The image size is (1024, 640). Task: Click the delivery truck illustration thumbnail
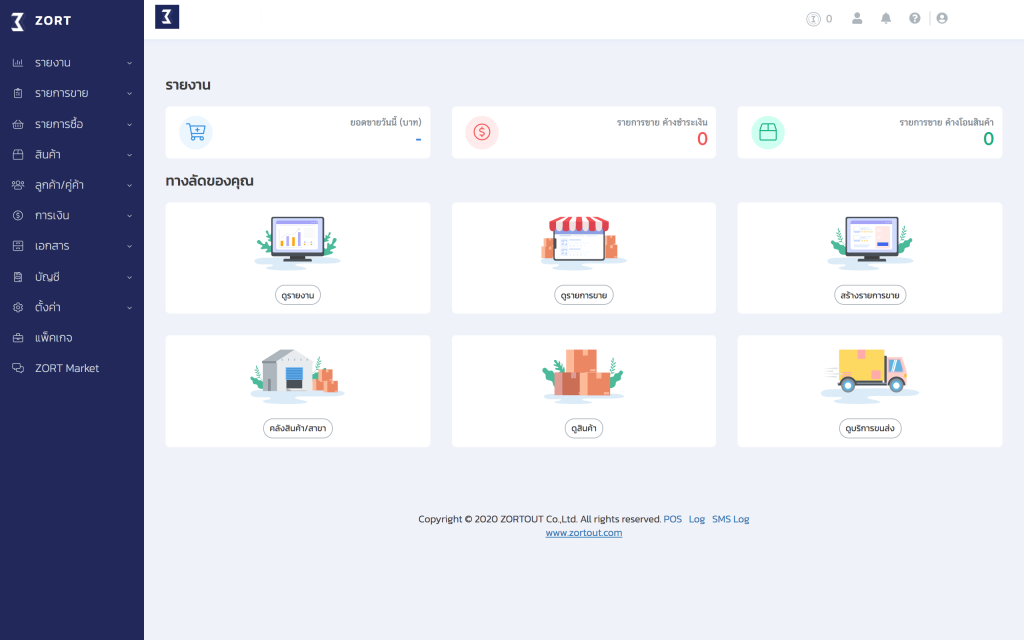pyautogui.click(x=869, y=373)
